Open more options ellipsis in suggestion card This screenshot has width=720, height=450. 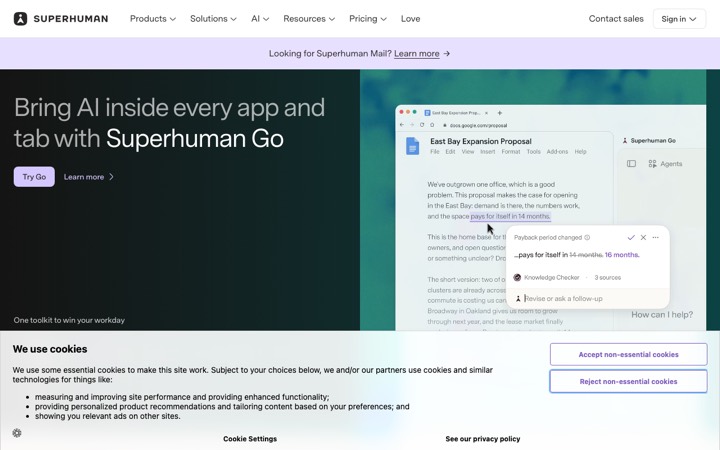pyautogui.click(x=656, y=237)
